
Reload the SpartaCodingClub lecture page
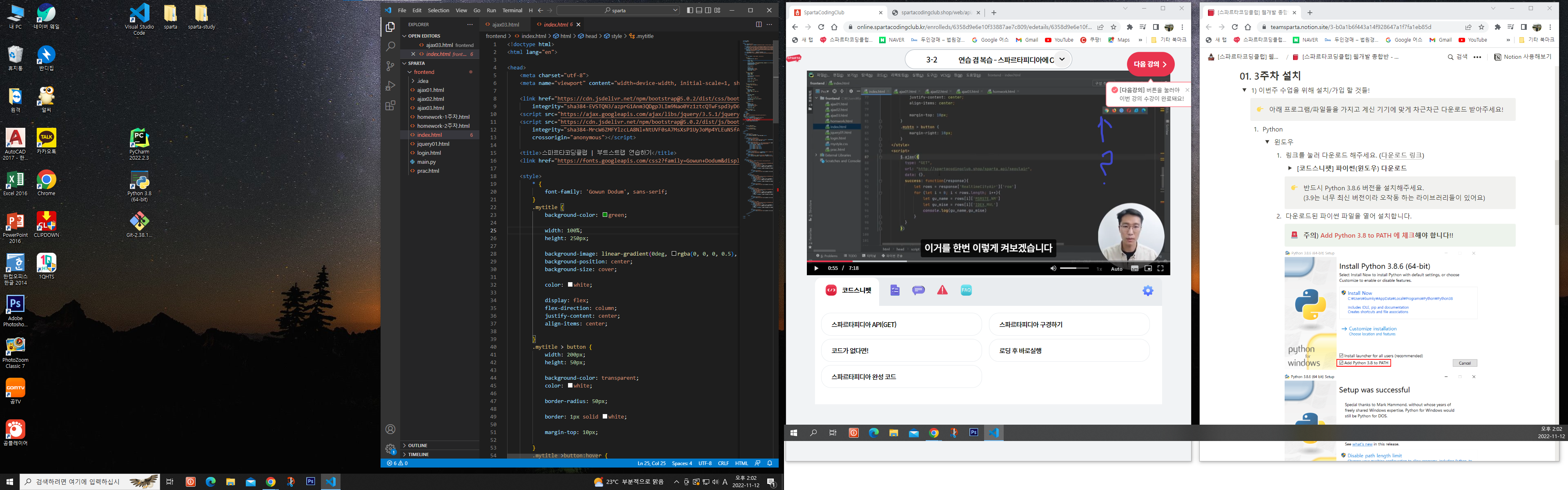click(820, 27)
